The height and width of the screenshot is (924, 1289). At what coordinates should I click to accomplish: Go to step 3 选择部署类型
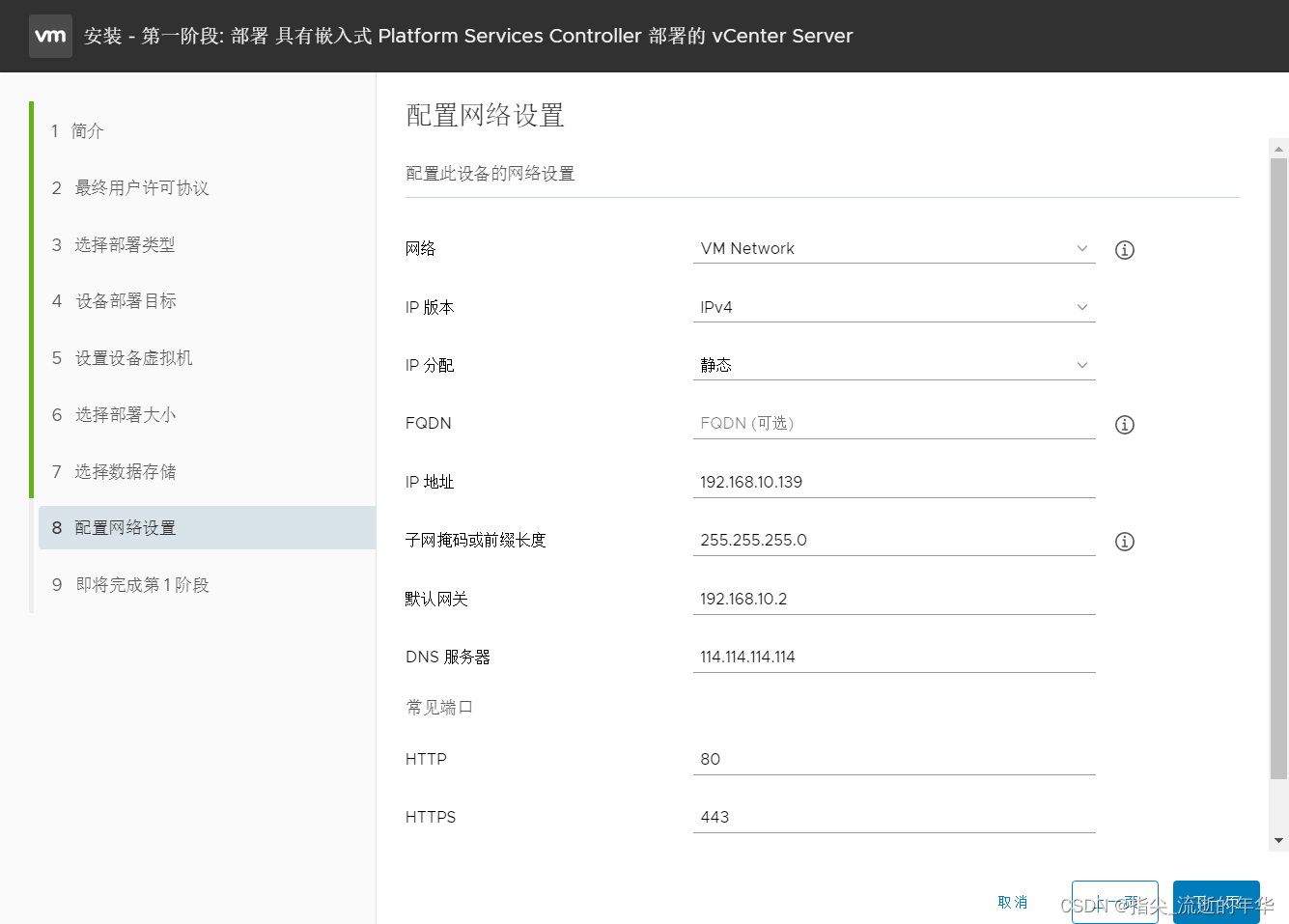coord(113,244)
